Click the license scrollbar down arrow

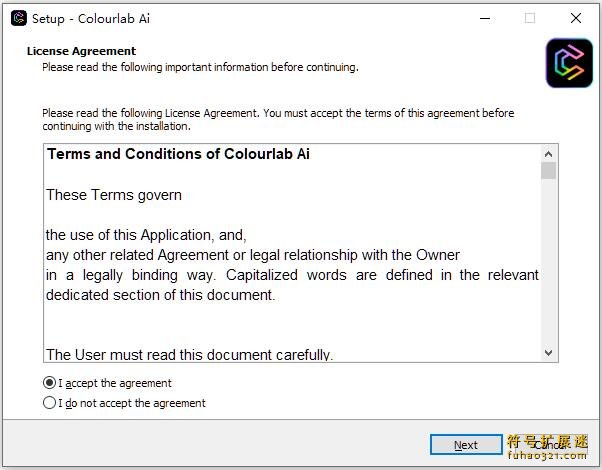(548, 352)
